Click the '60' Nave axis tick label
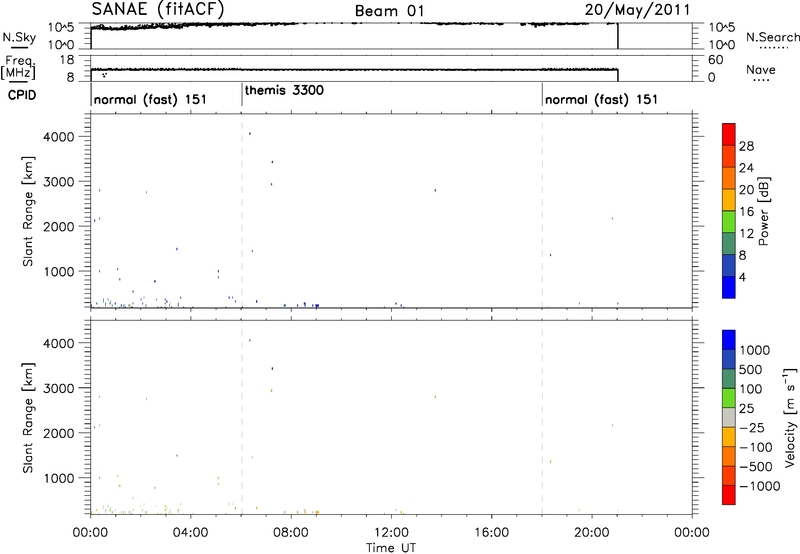The height and width of the screenshot is (554, 800). click(x=715, y=60)
